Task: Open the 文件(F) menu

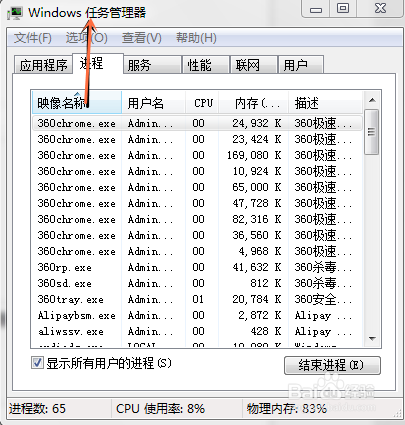Action: (32, 38)
